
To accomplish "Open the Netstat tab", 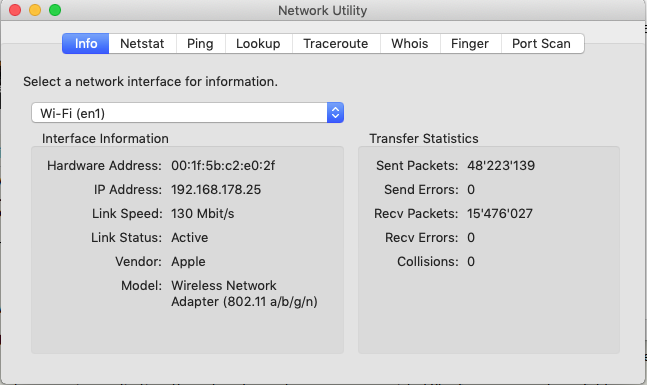I will [x=142, y=43].
